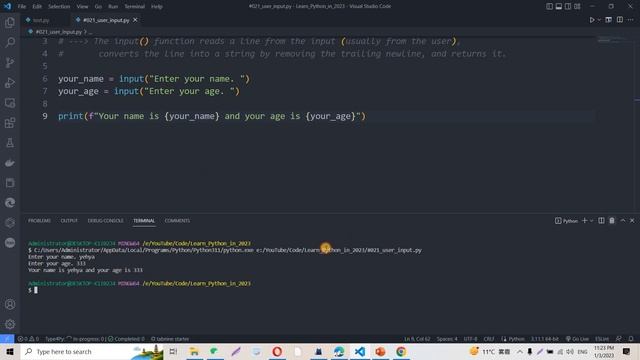Change the end-of-line sequence CRLF

[489, 339]
